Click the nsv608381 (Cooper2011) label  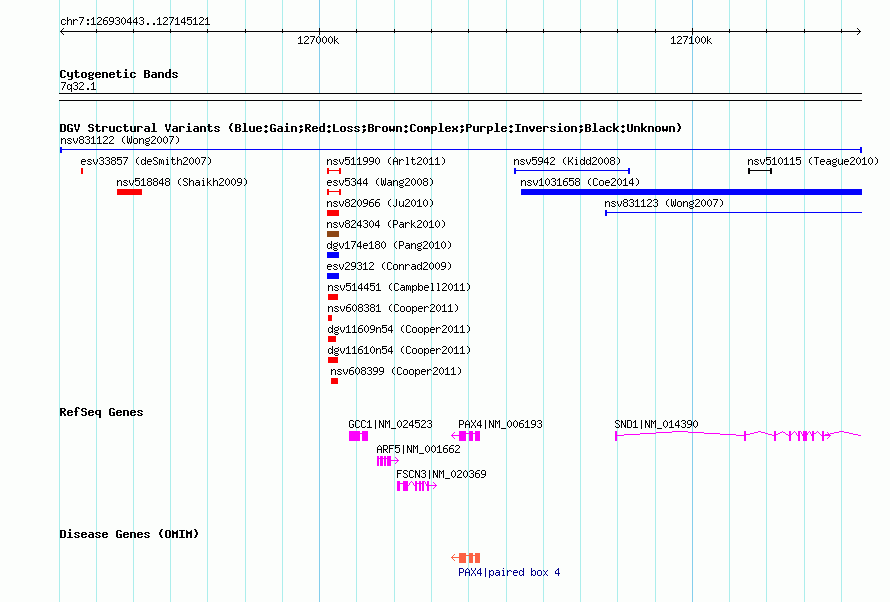coord(393,308)
